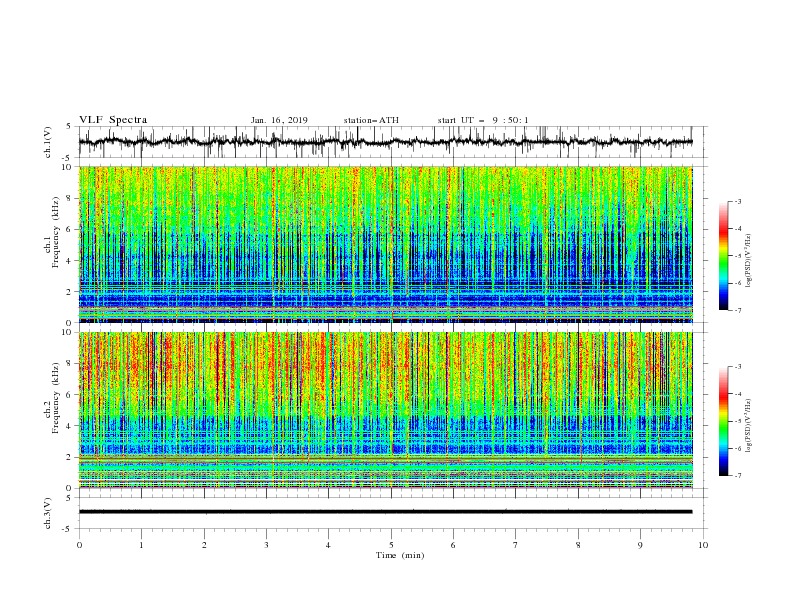Click the "-4" tick of ch.2 colorbar

tap(738, 394)
